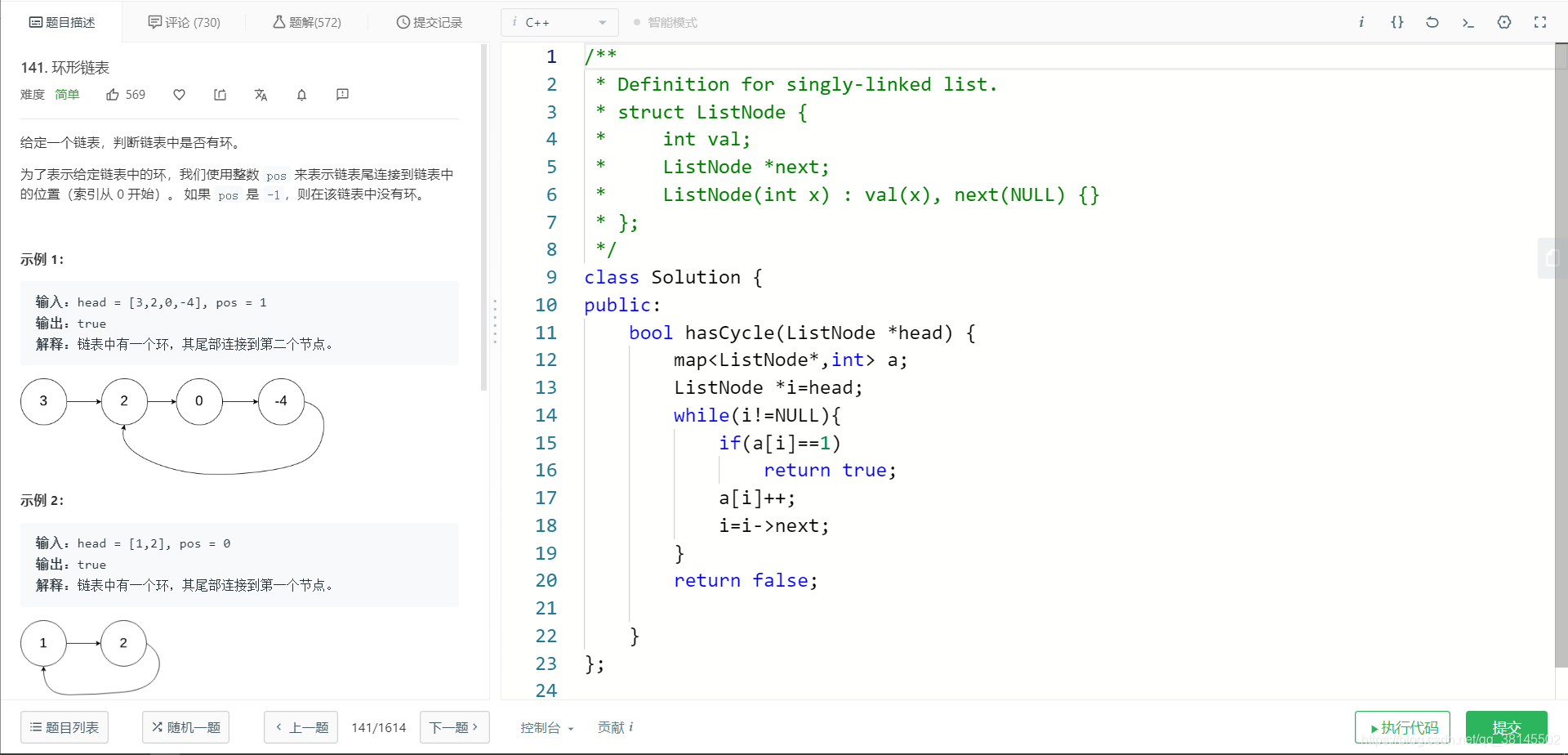Click the 贡献 link

[615, 727]
